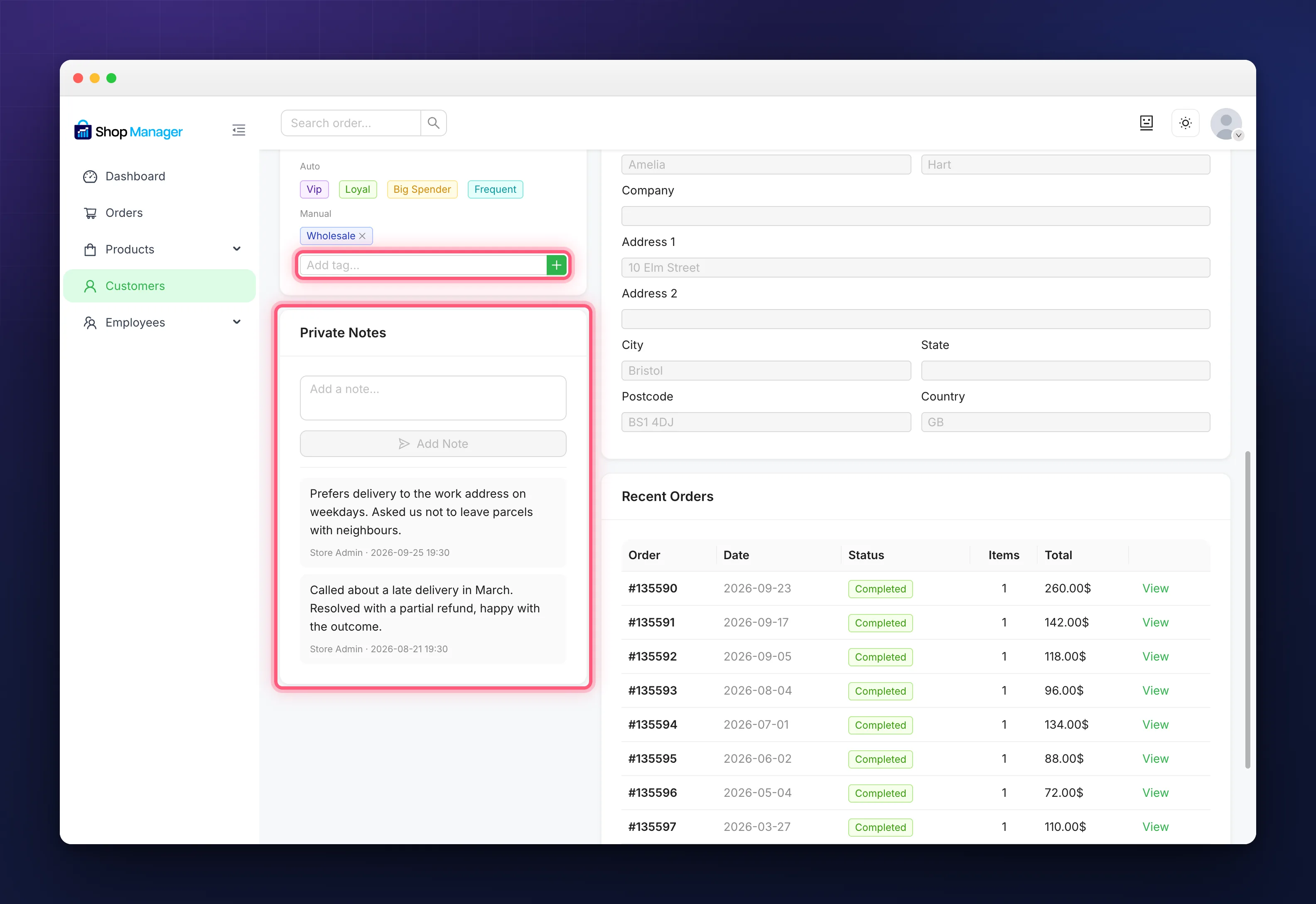Open order #135591 via its number
Viewport: 1316px width, 904px height.
(x=652, y=622)
